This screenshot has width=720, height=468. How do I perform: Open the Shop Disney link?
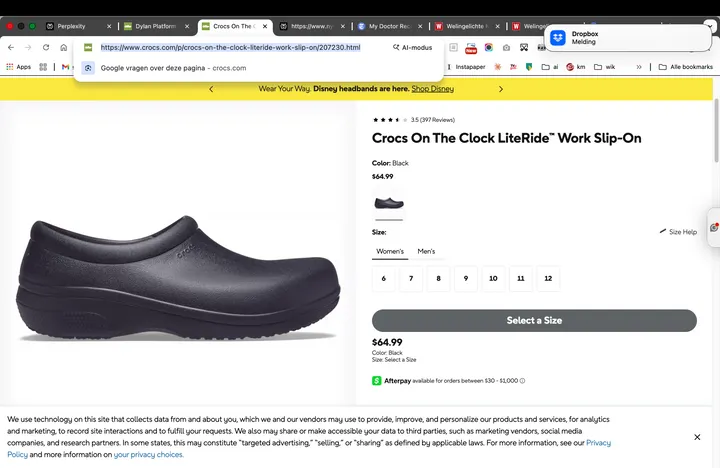click(x=432, y=89)
